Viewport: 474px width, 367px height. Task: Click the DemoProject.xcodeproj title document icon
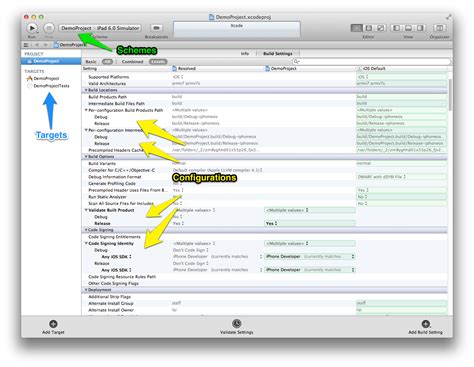[211, 17]
